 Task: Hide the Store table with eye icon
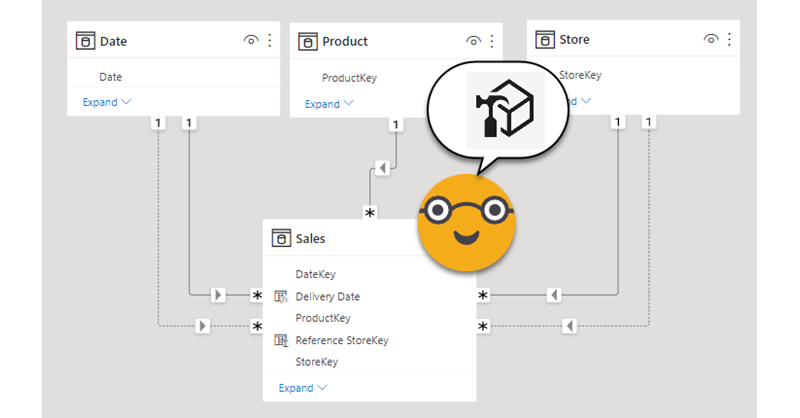(x=711, y=39)
